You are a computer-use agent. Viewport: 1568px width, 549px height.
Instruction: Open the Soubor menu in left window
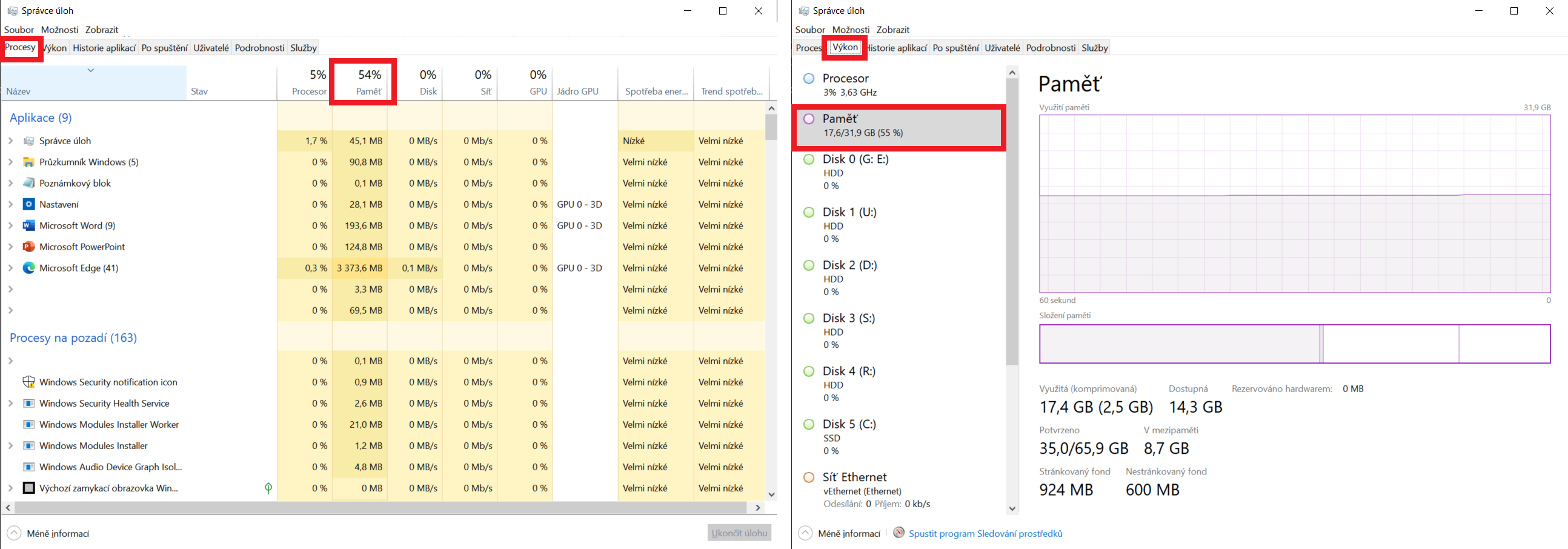pyautogui.click(x=19, y=29)
